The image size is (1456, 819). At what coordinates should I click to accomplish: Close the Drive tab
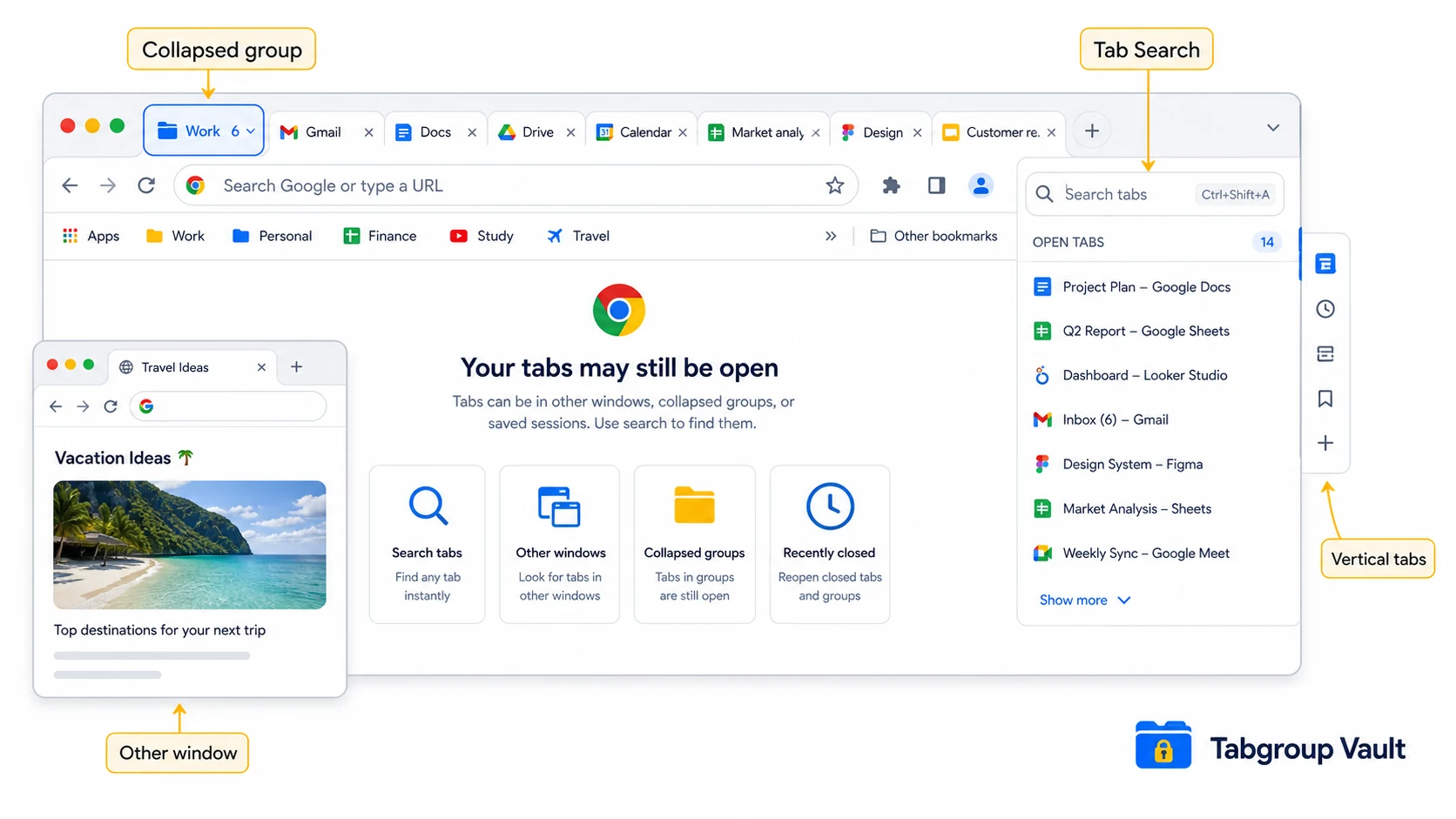[x=570, y=132]
